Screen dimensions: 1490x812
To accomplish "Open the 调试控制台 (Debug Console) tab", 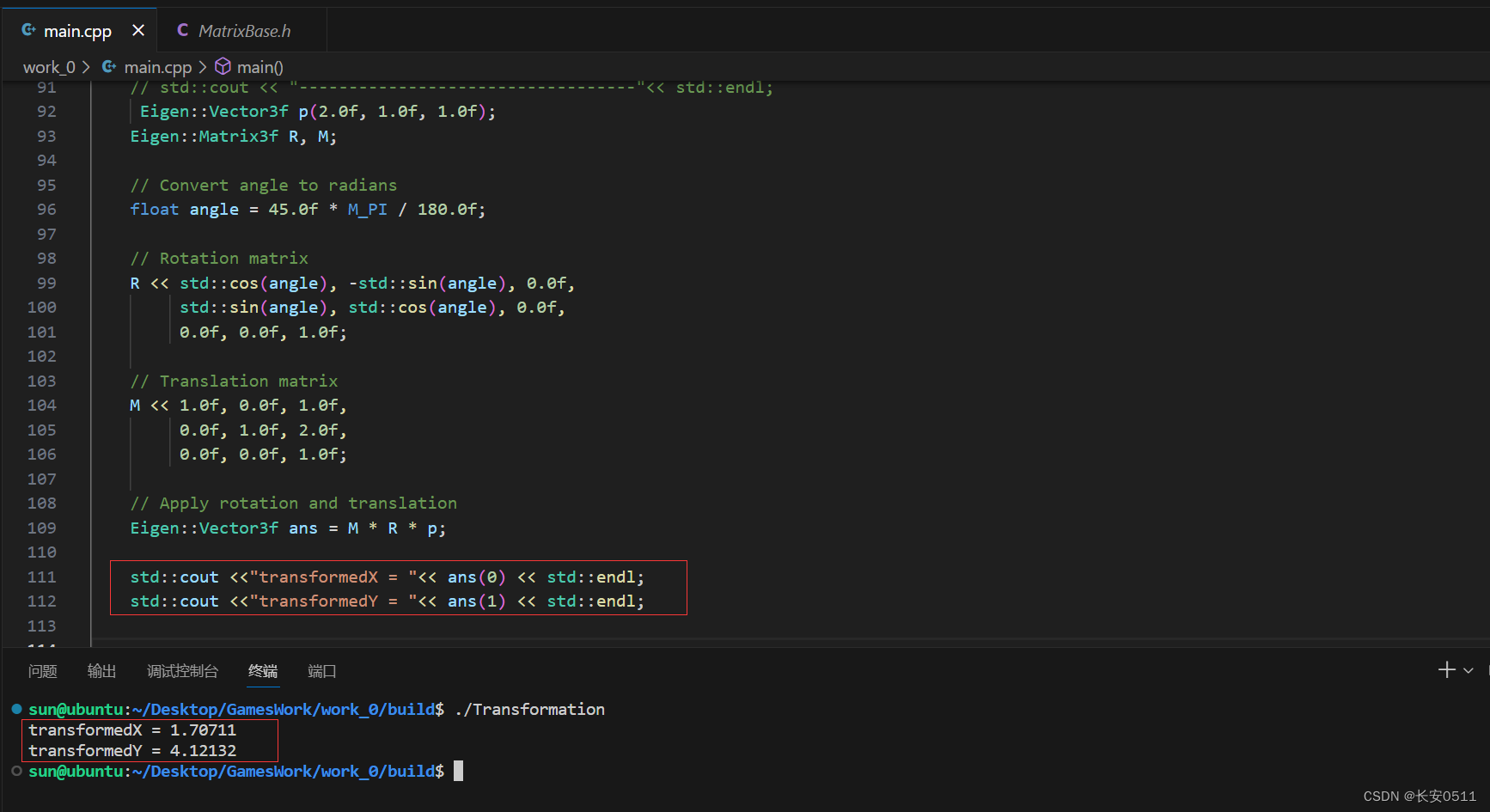I will coord(182,671).
